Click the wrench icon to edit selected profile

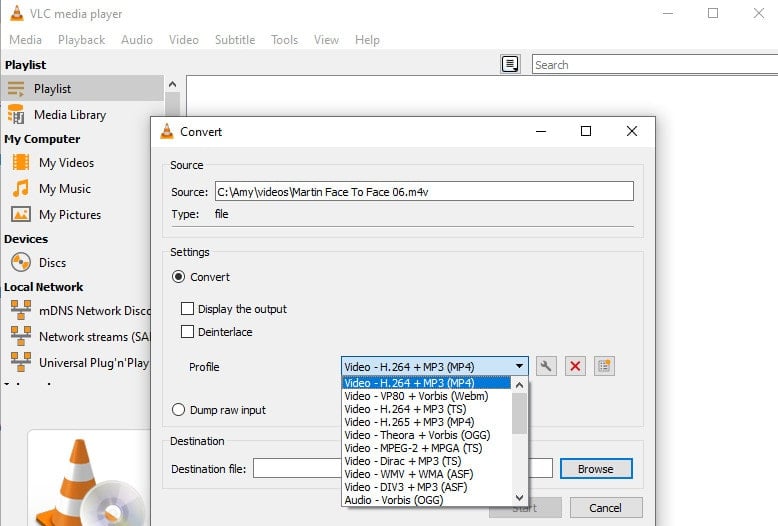[x=546, y=366]
